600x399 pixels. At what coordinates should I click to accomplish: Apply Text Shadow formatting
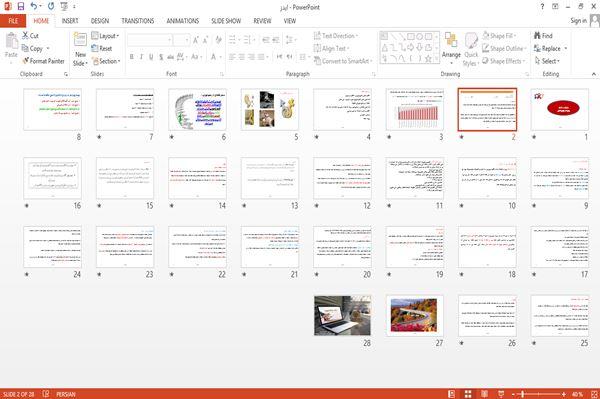tap(161, 57)
